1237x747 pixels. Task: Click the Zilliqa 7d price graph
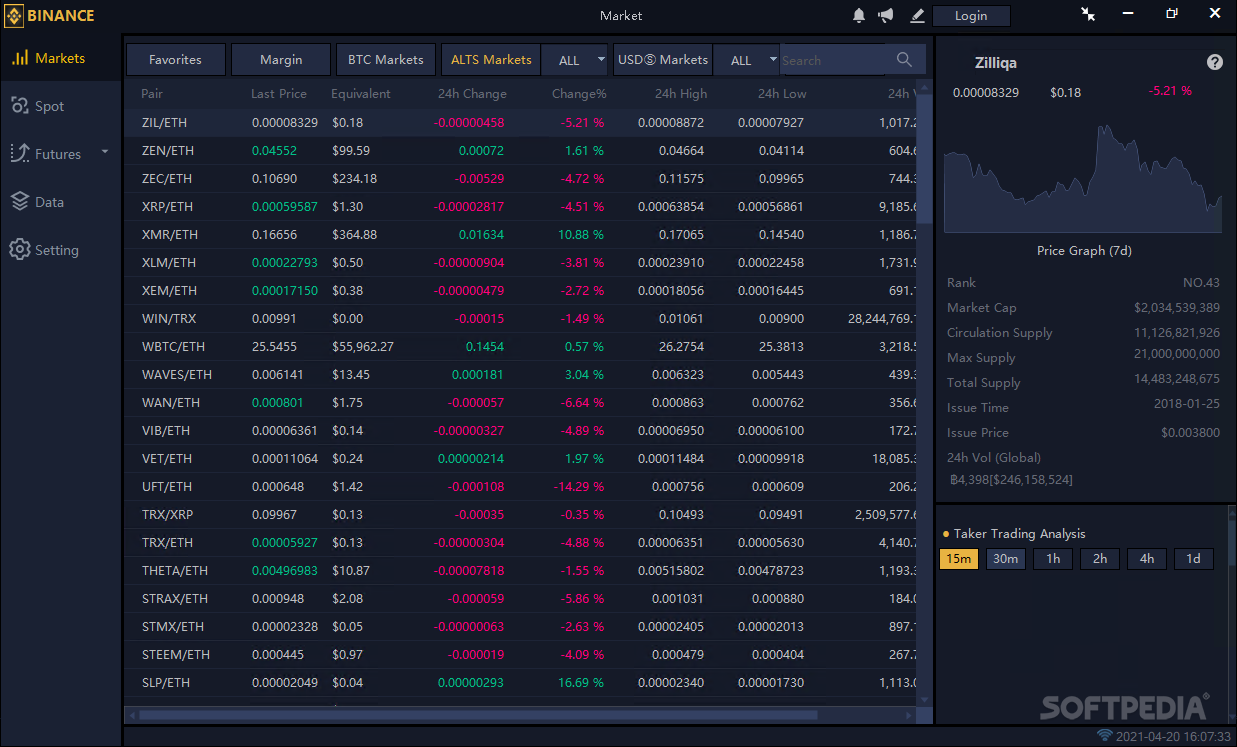click(x=1084, y=177)
